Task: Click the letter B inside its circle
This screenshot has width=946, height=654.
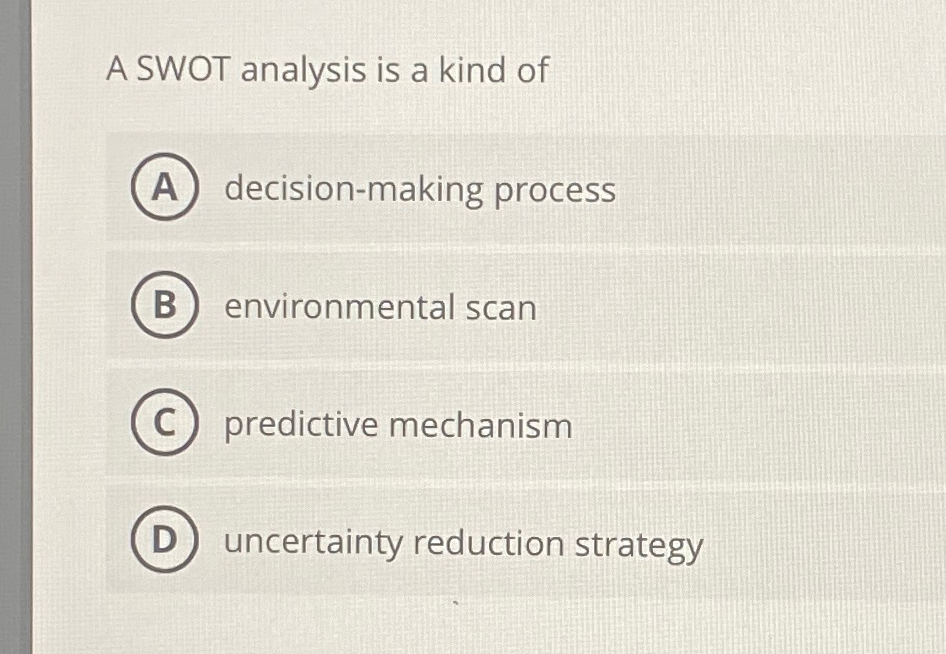Action: click(163, 307)
